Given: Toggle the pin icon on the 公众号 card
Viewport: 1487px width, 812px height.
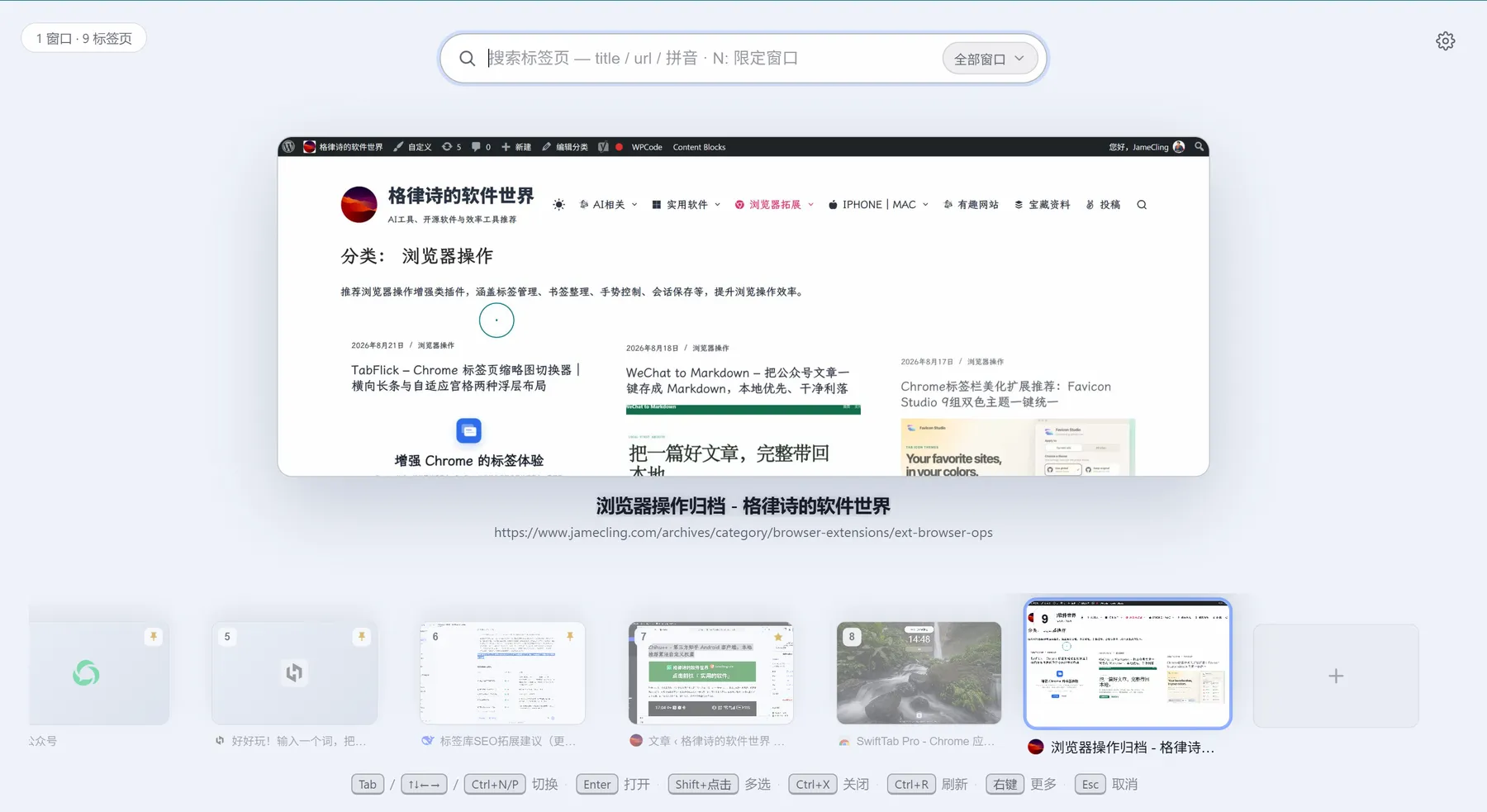Looking at the screenshot, I should click(153, 636).
